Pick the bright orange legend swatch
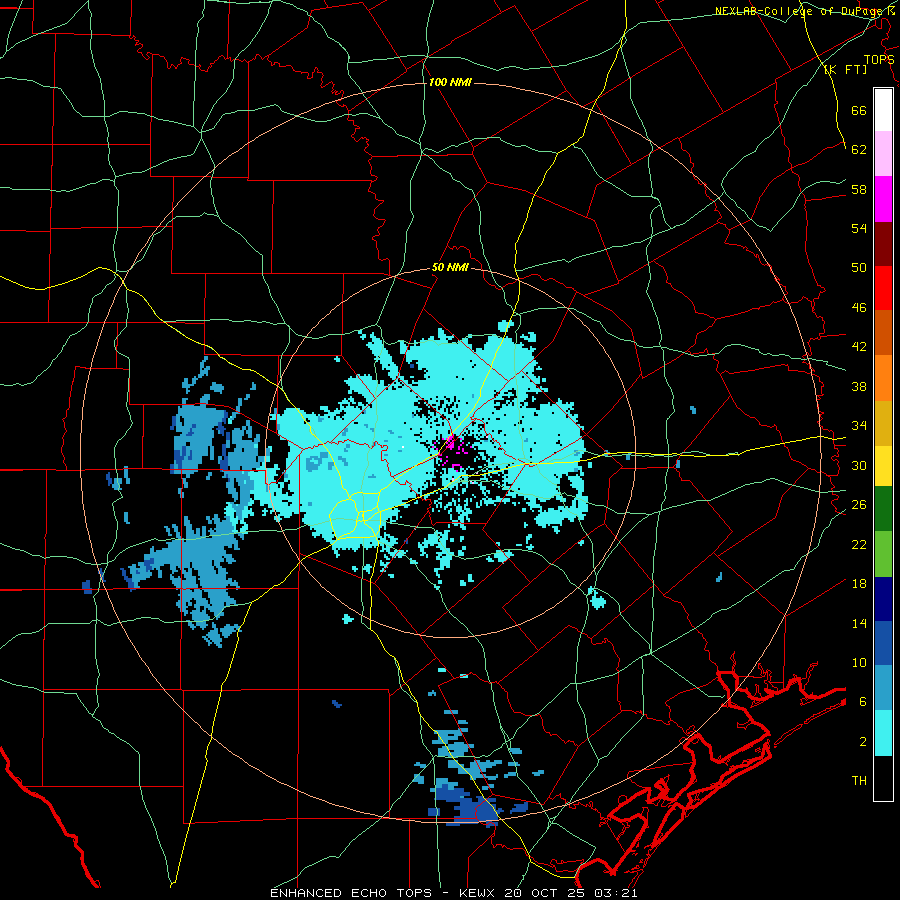The image size is (900, 900). 883,378
